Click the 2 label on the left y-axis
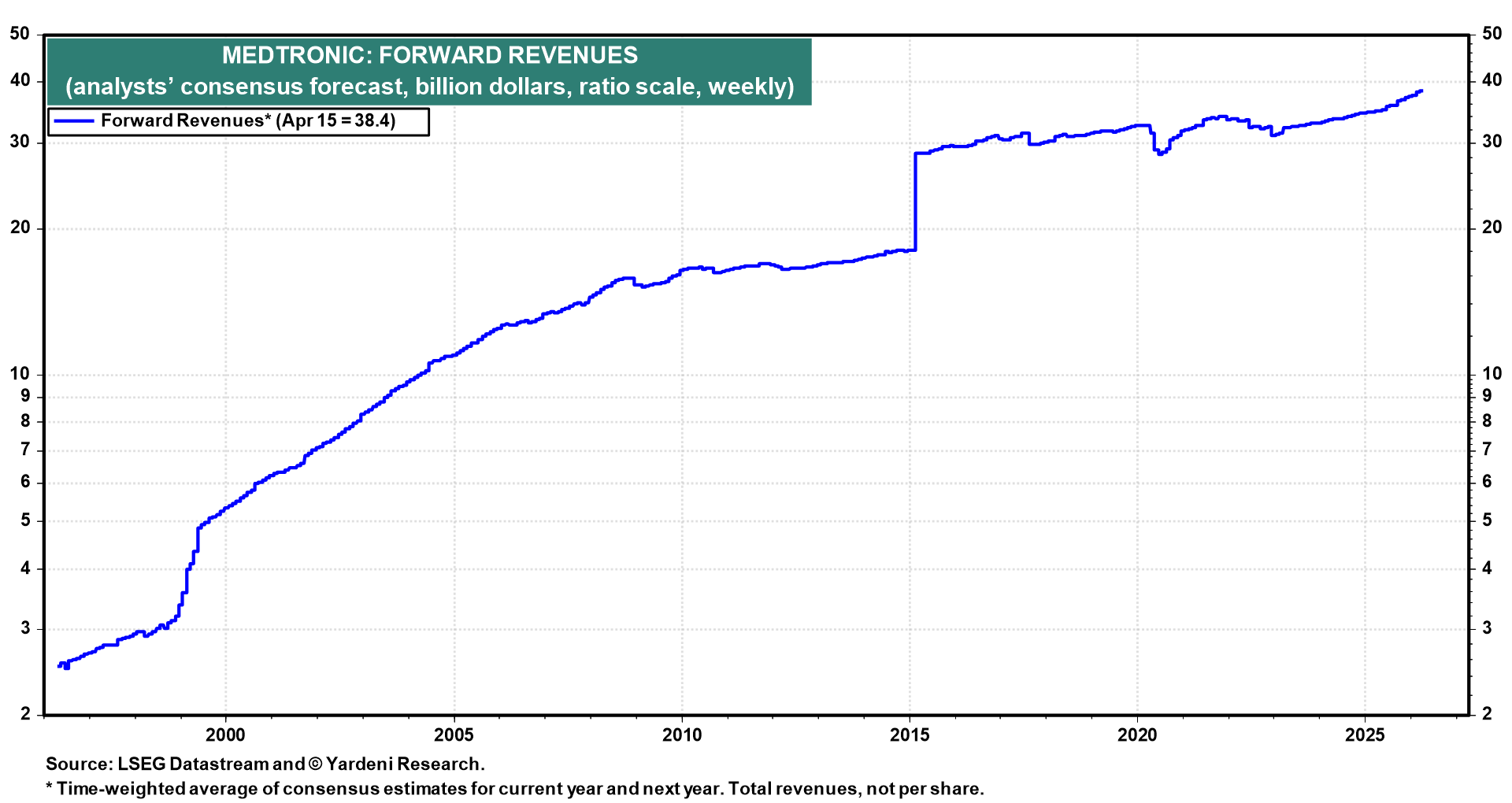 click(x=25, y=713)
